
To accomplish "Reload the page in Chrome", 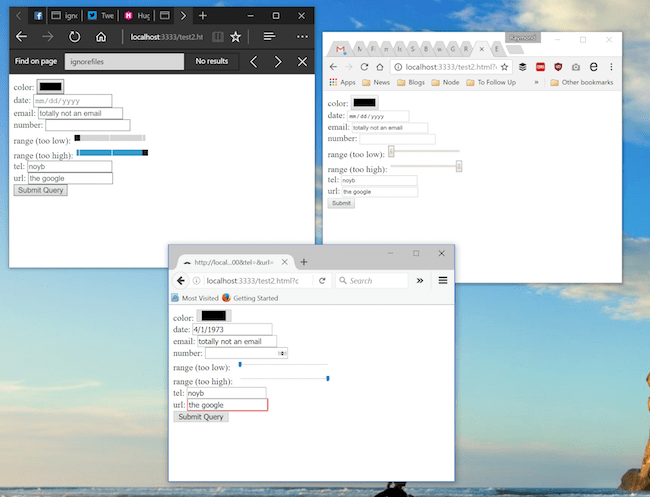I will tap(364, 67).
